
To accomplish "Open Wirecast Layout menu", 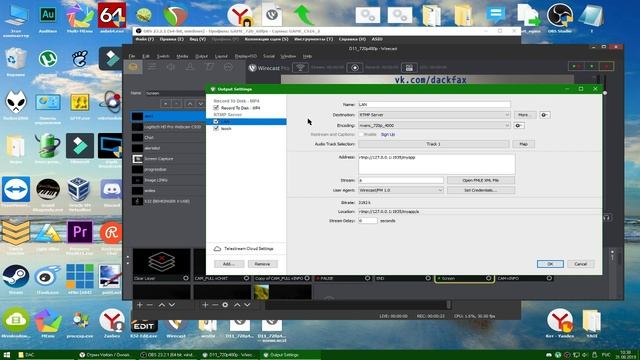I will 221,56.
